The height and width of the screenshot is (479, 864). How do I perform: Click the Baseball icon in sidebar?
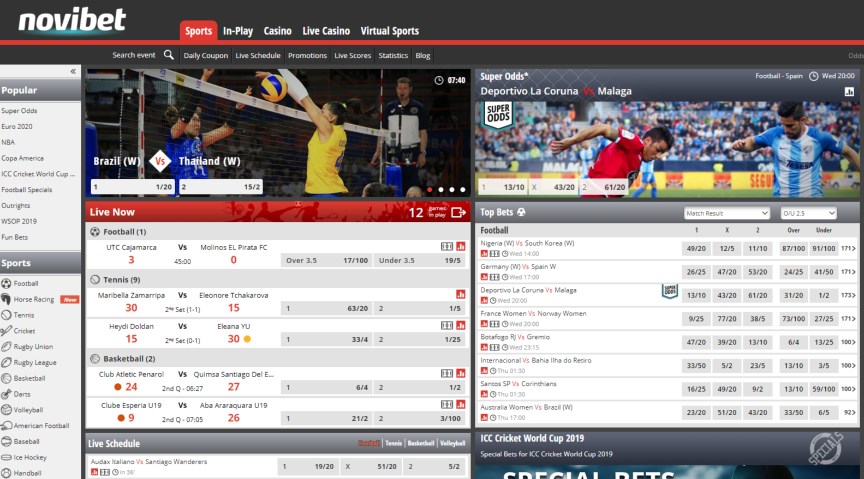pyautogui.click(x=6, y=442)
